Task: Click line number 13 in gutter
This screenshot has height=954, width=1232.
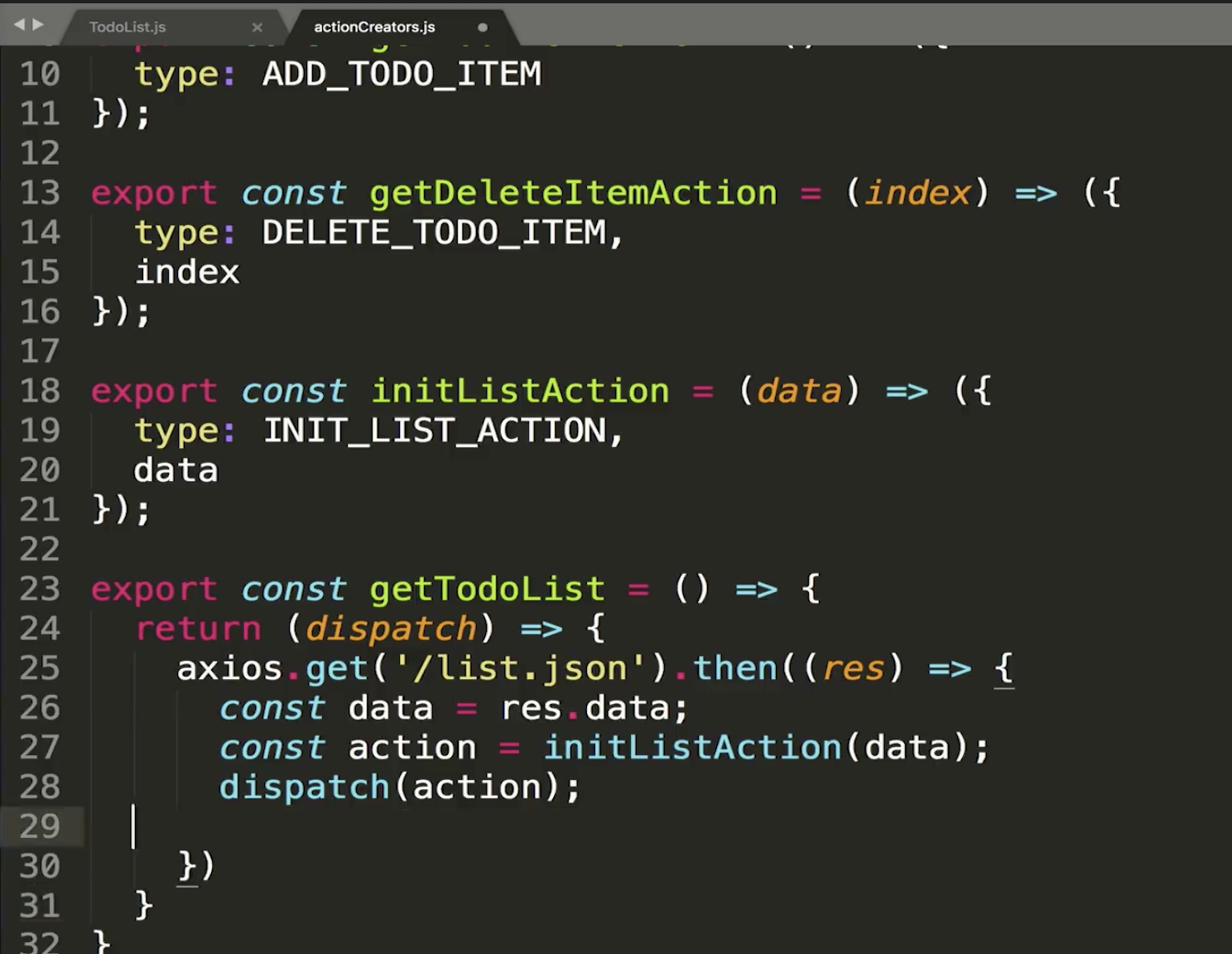Action: coord(40,193)
